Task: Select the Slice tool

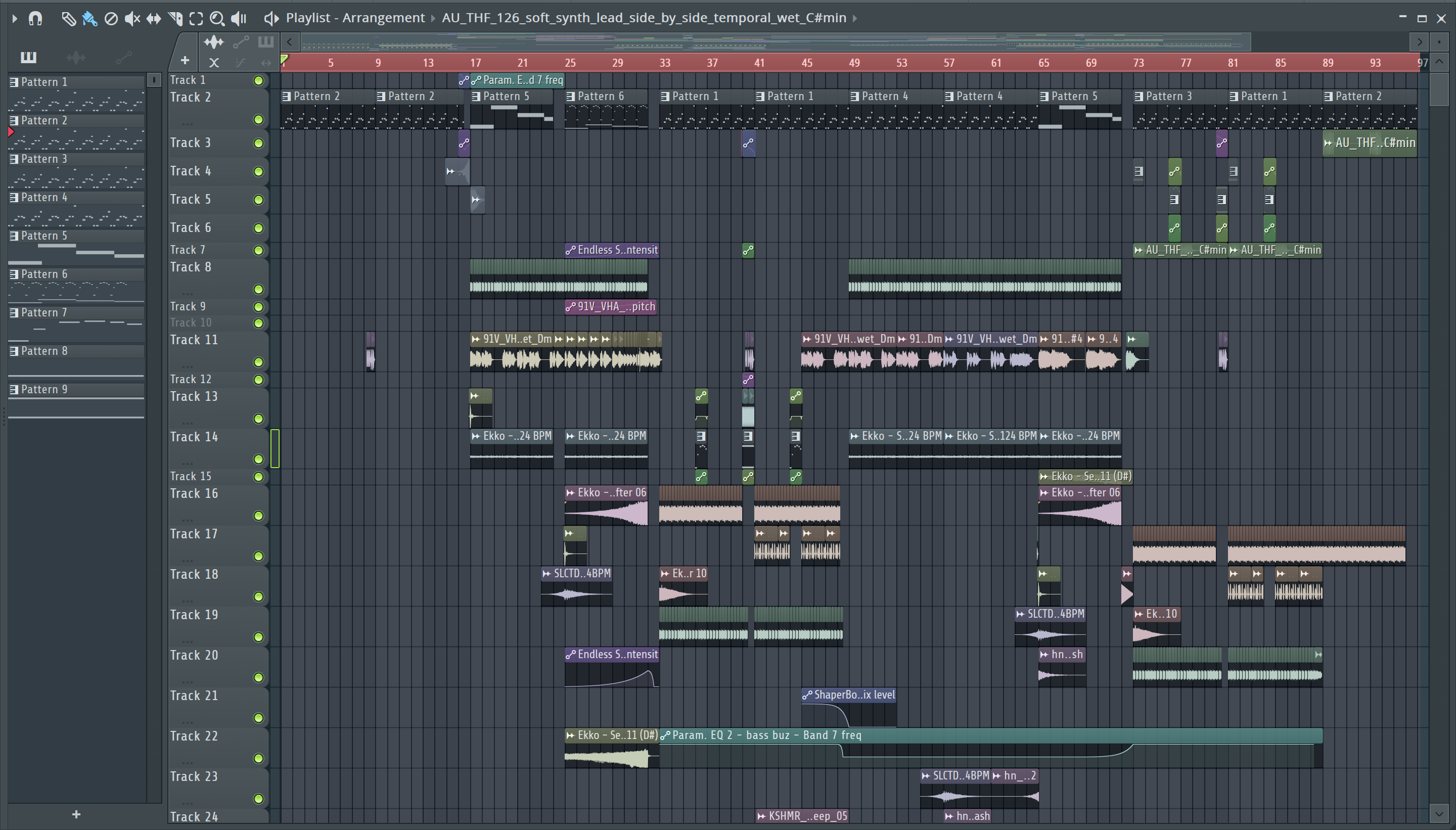Action: coord(175,19)
